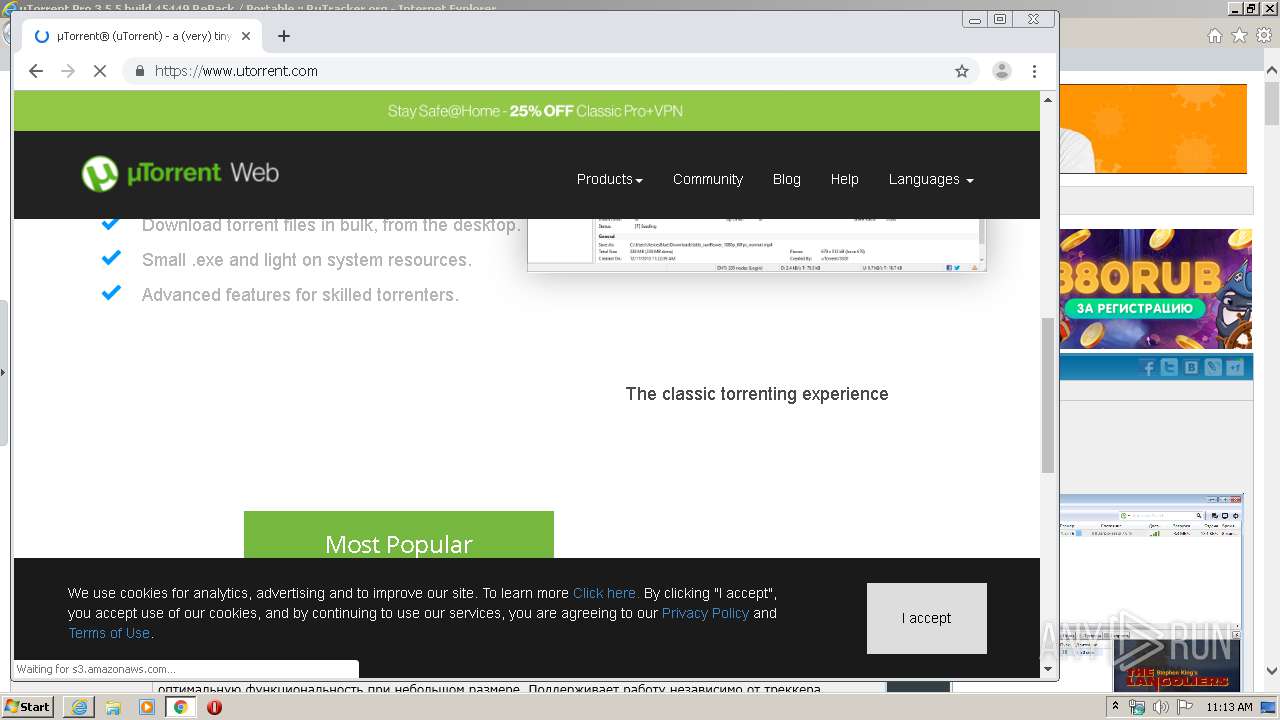Open the red Opera icon in taskbar

coord(214,707)
